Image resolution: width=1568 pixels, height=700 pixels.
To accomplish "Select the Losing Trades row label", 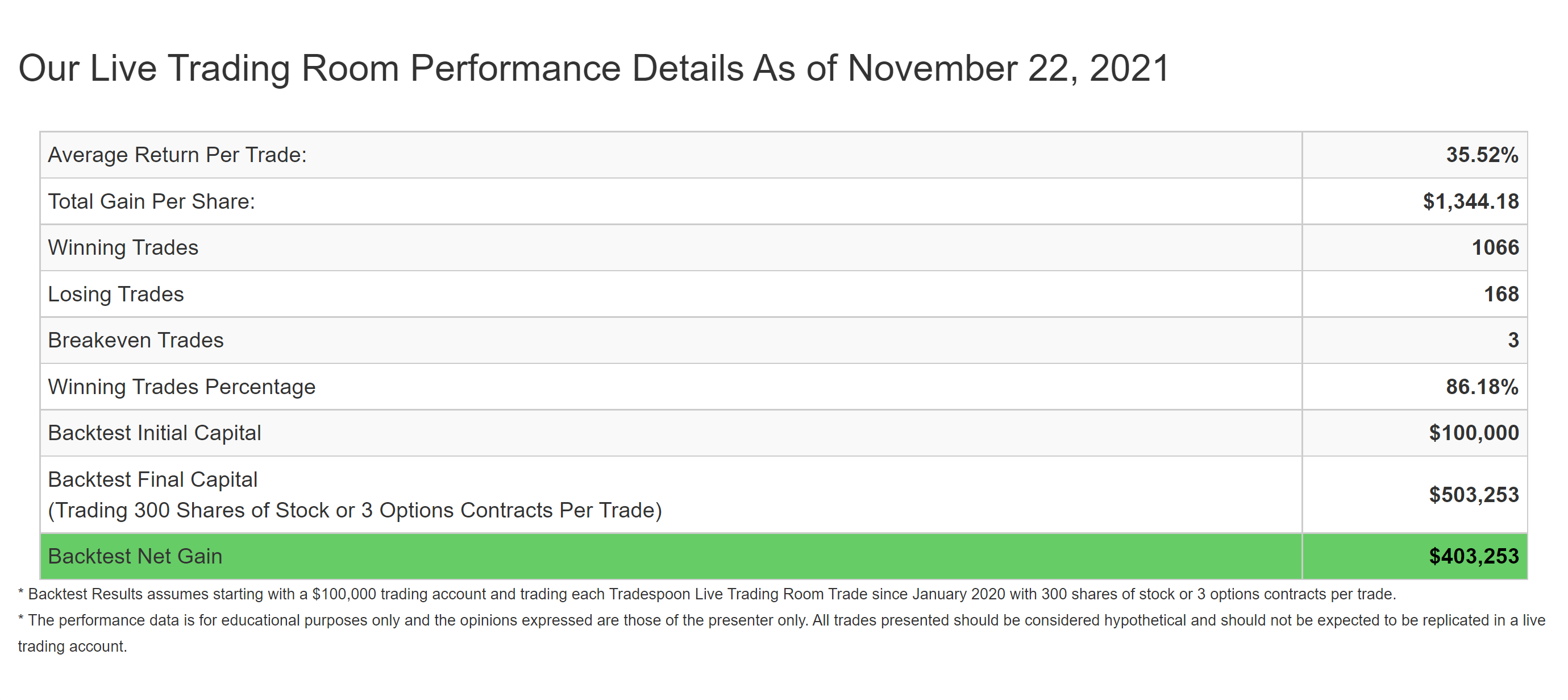I will pos(115,293).
